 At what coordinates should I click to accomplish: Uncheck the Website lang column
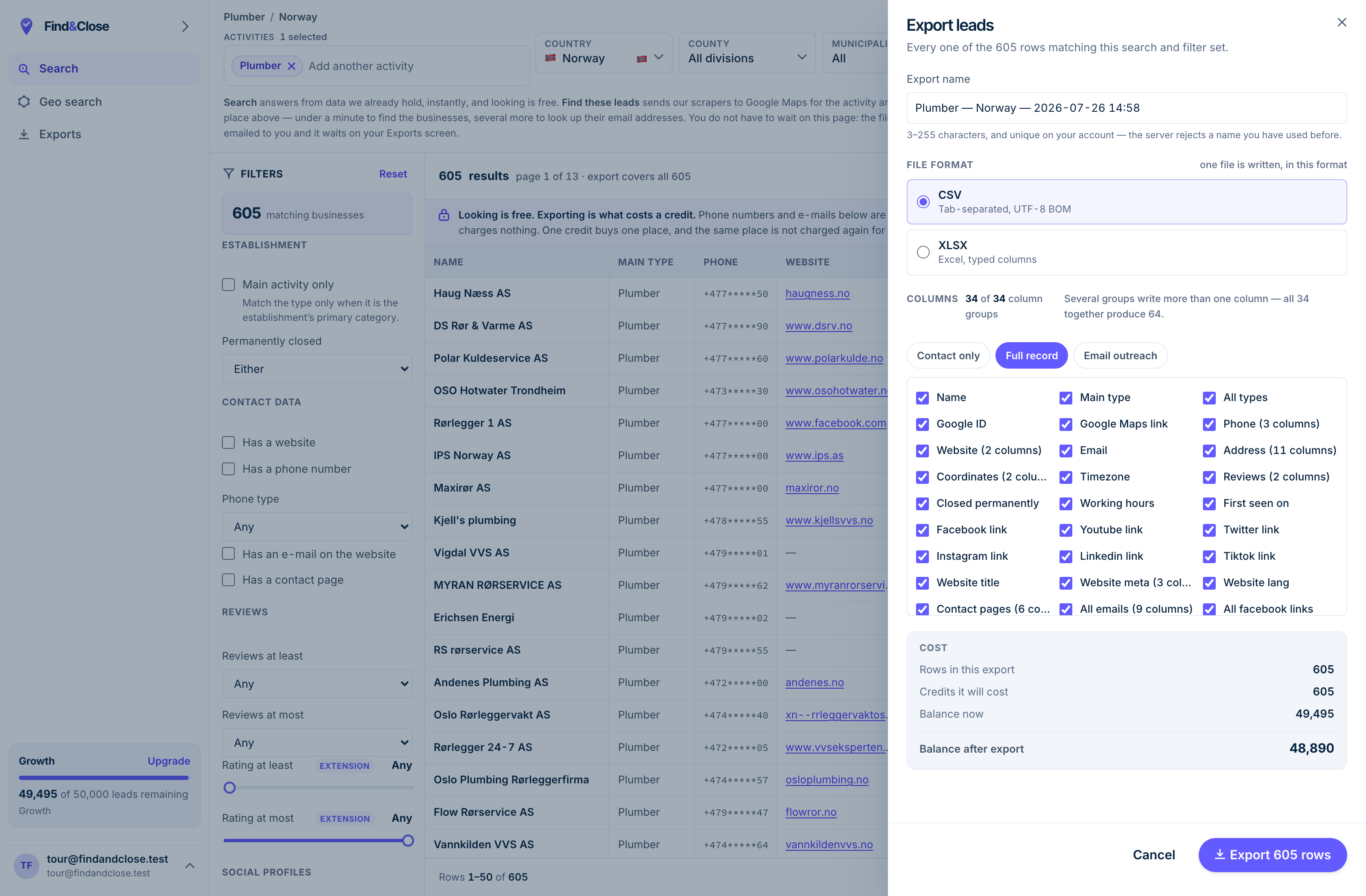[x=1209, y=583]
